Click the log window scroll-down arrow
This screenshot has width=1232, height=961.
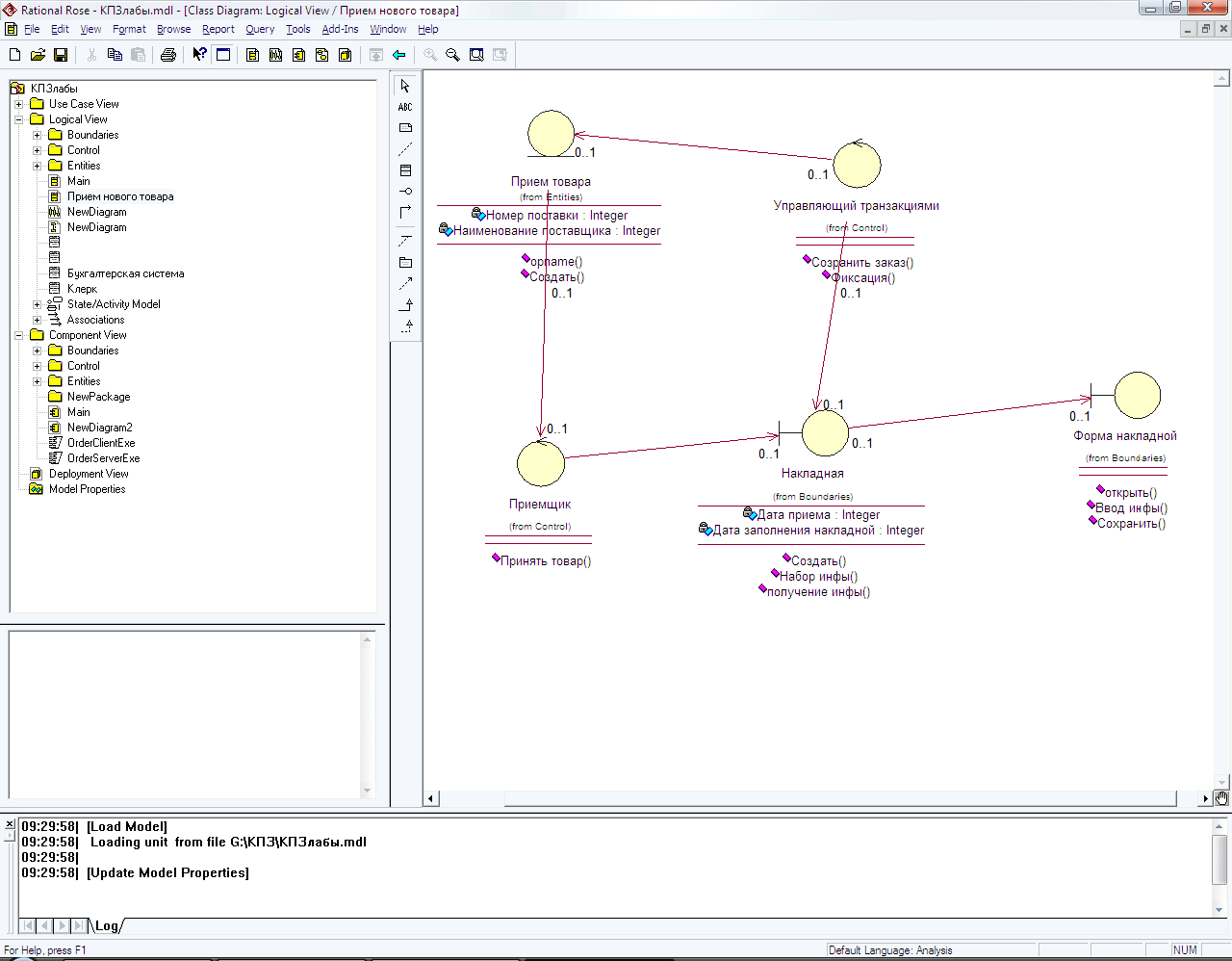[x=1219, y=910]
